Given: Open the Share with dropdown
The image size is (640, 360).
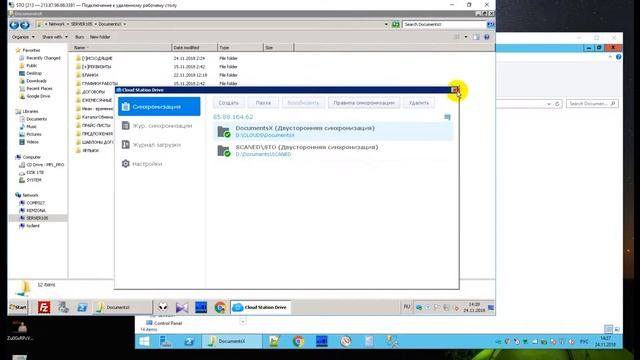Looking at the screenshot, I should pos(55,37).
